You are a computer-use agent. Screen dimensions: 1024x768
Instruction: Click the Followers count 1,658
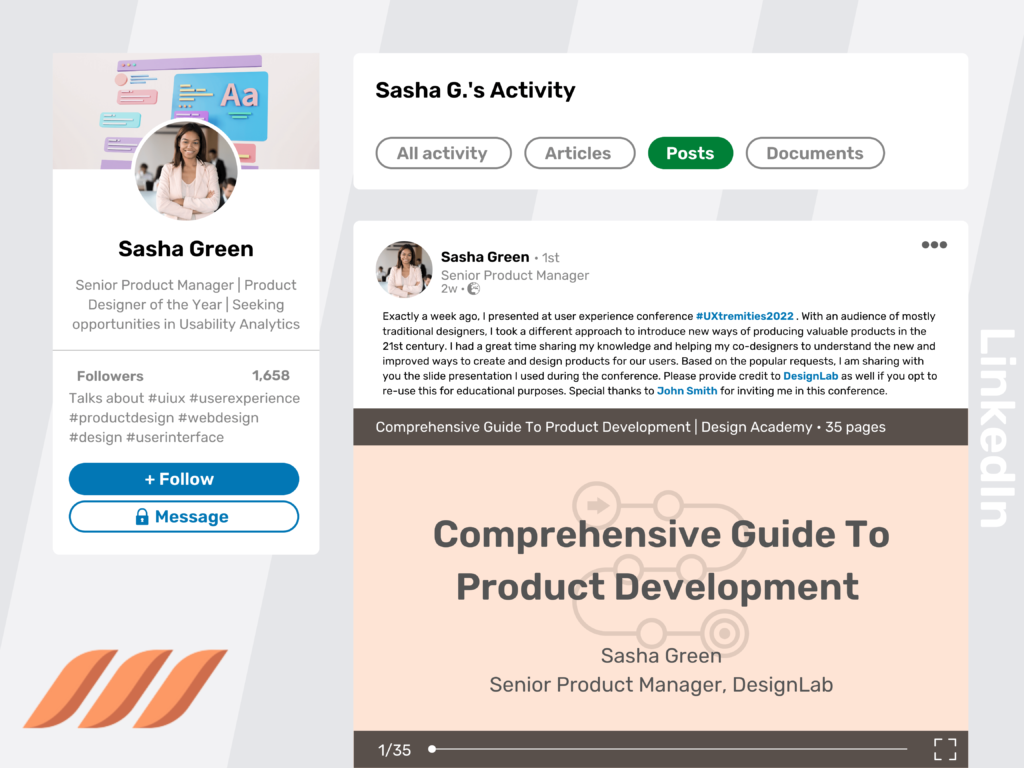(x=270, y=376)
